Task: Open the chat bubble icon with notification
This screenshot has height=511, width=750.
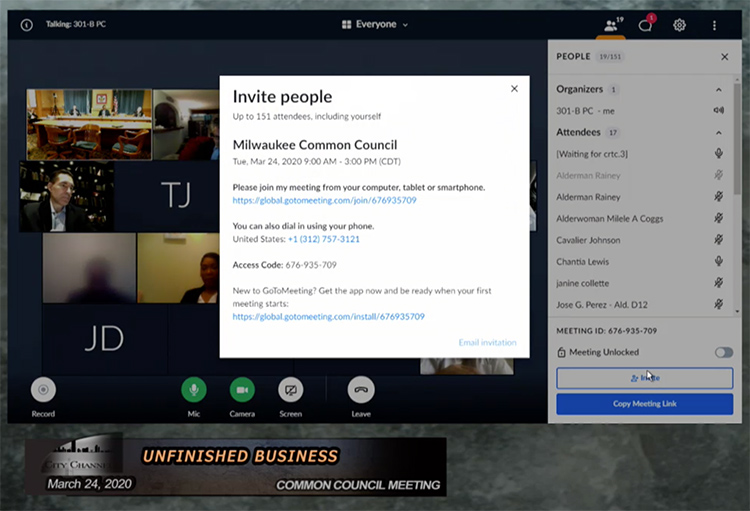Action: coord(645,25)
